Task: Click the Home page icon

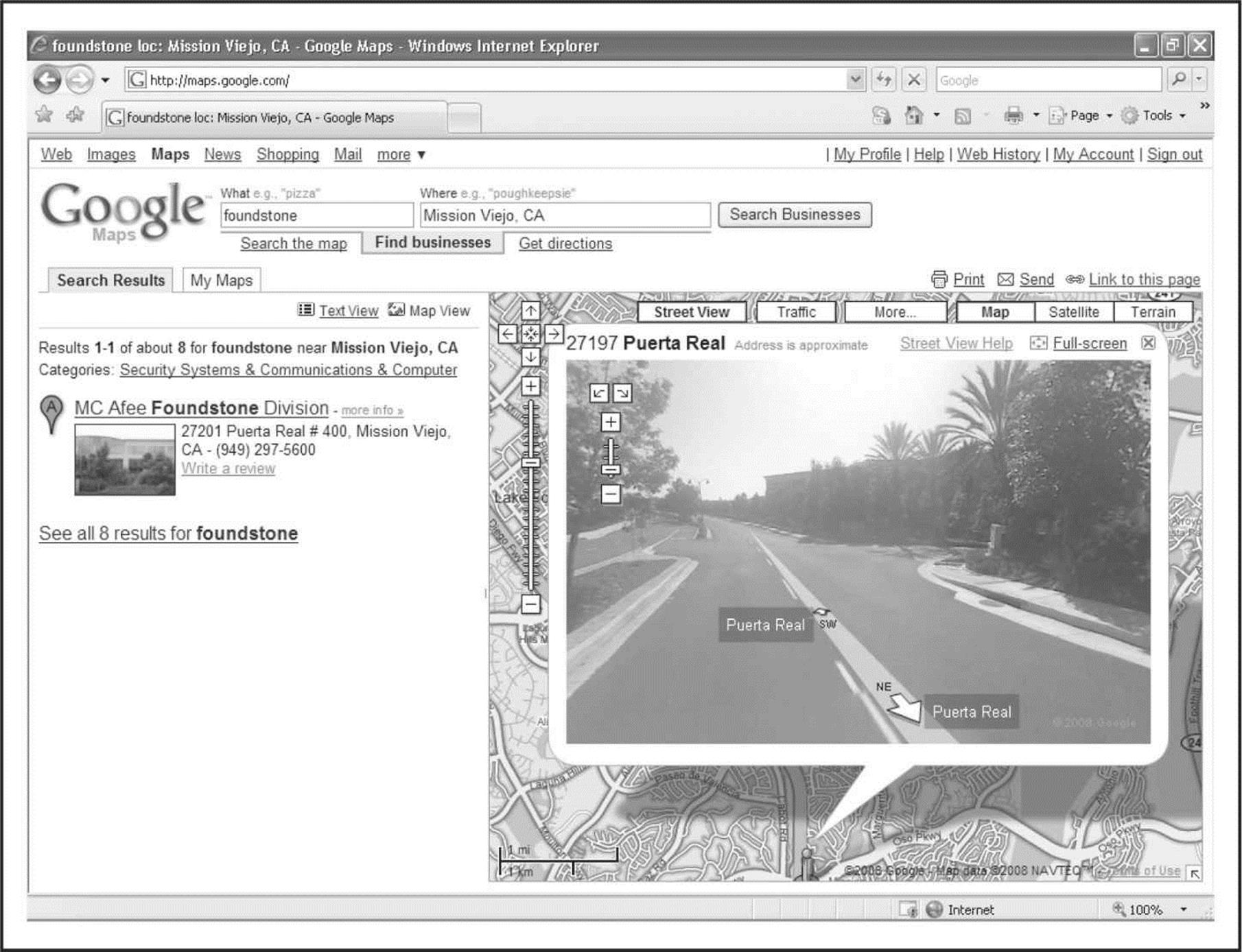Action: 913,115
